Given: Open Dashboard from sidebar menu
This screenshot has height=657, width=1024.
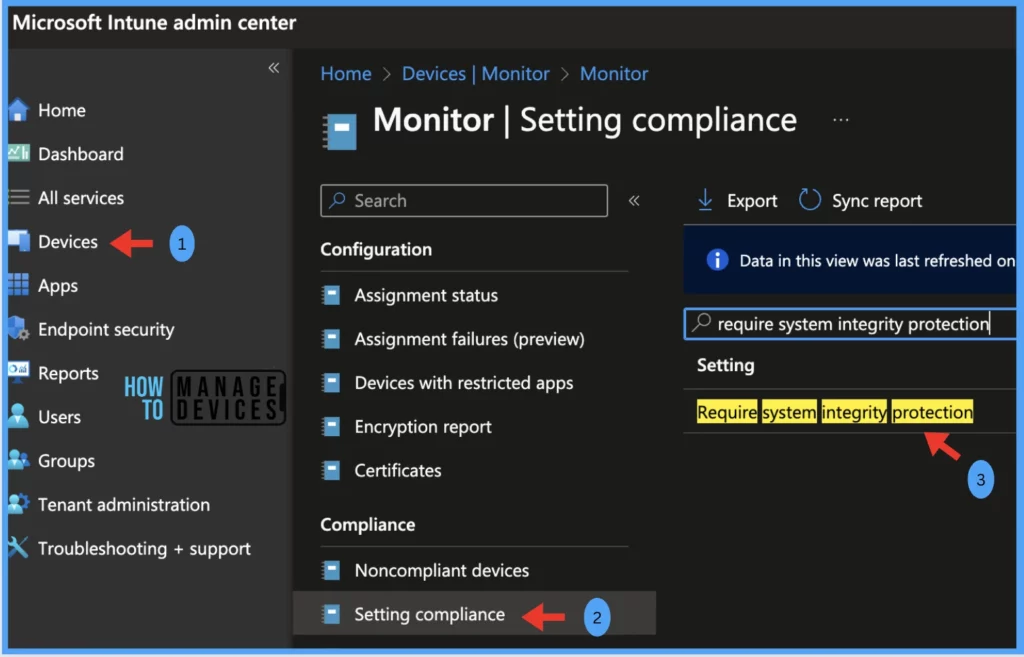Looking at the screenshot, I should pyautogui.click(x=80, y=154).
